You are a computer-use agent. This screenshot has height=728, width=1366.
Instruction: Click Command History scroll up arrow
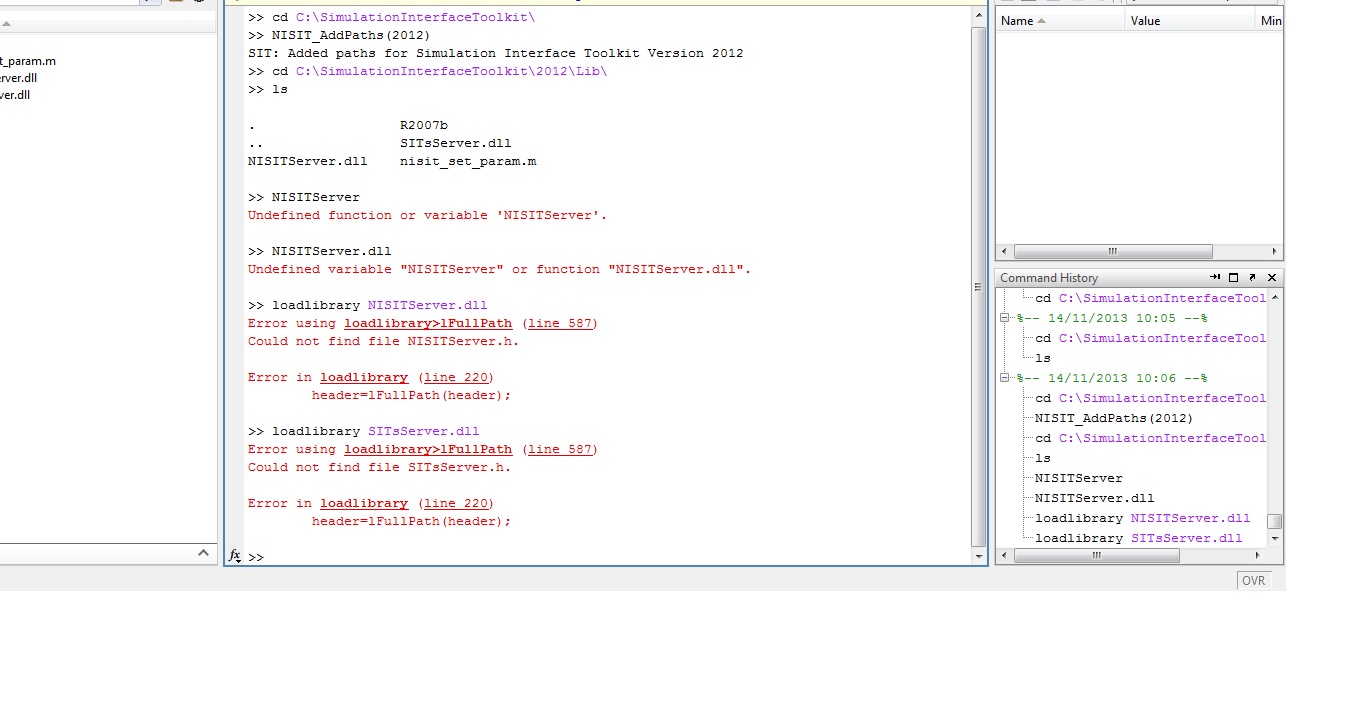1274,297
